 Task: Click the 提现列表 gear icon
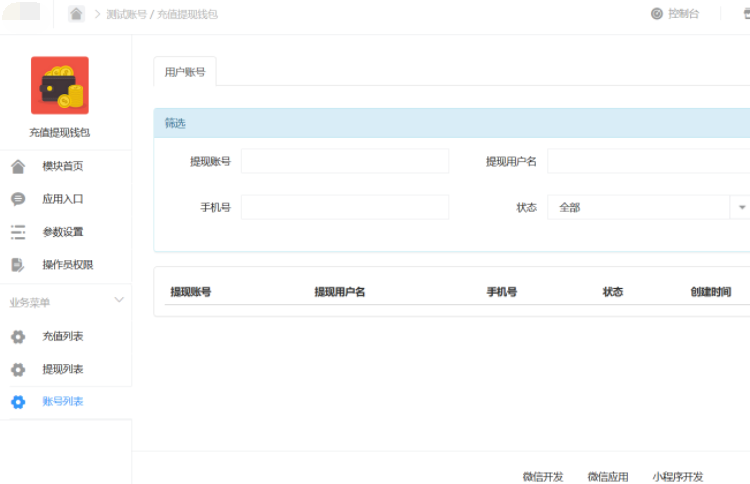[18, 369]
